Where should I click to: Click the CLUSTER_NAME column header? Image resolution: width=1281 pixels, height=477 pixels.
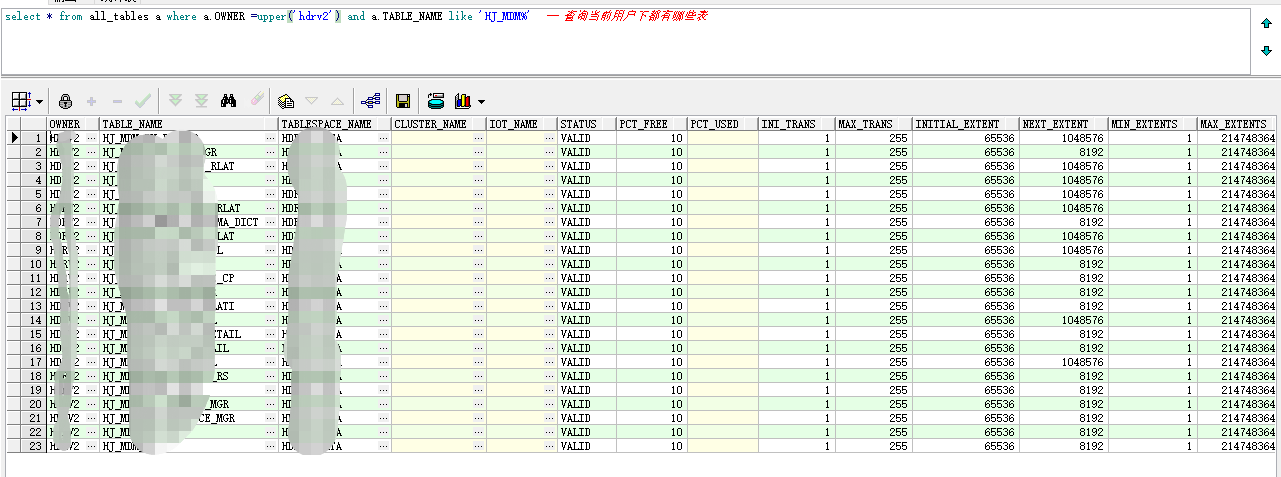(439, 124)
